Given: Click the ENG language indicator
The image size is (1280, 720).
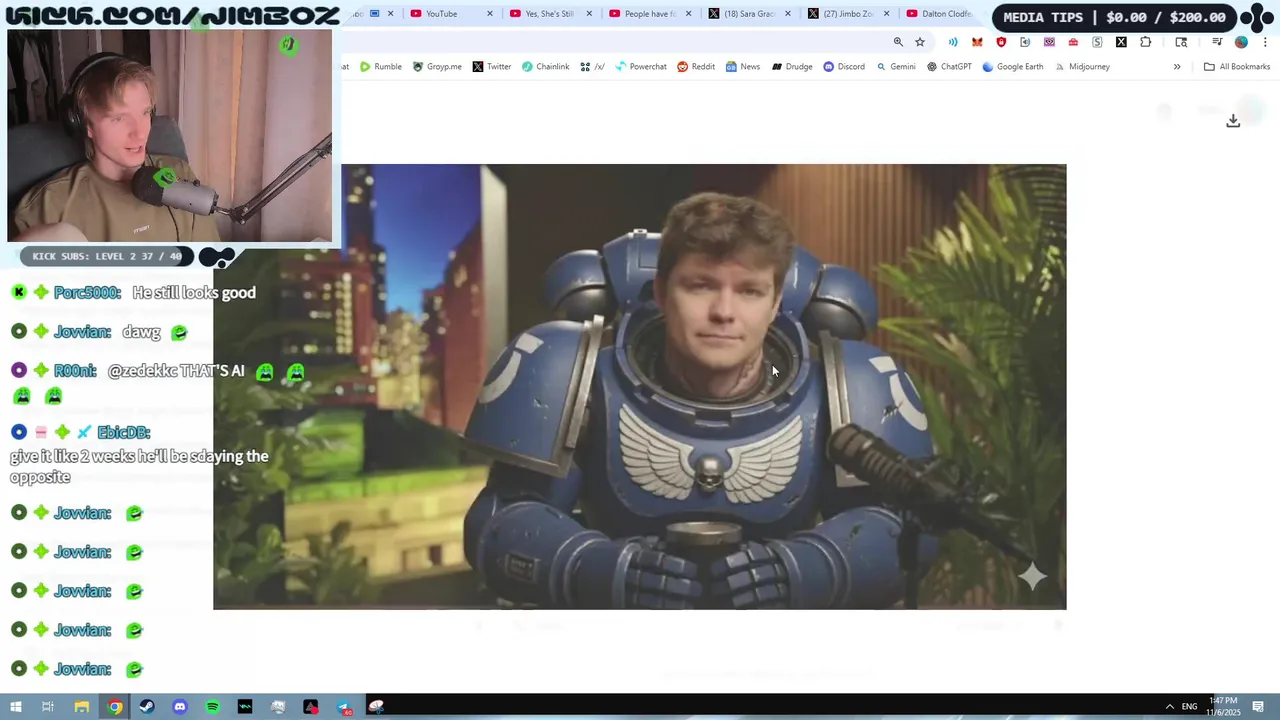Looking at the screenshot, I should (1189, 707).
